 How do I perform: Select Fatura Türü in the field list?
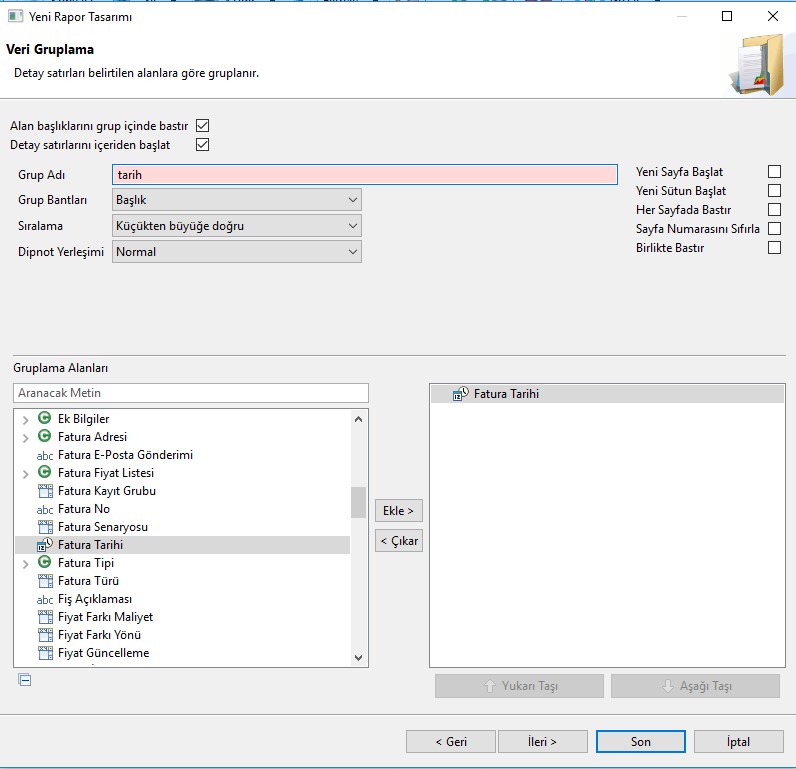[89, 581]
